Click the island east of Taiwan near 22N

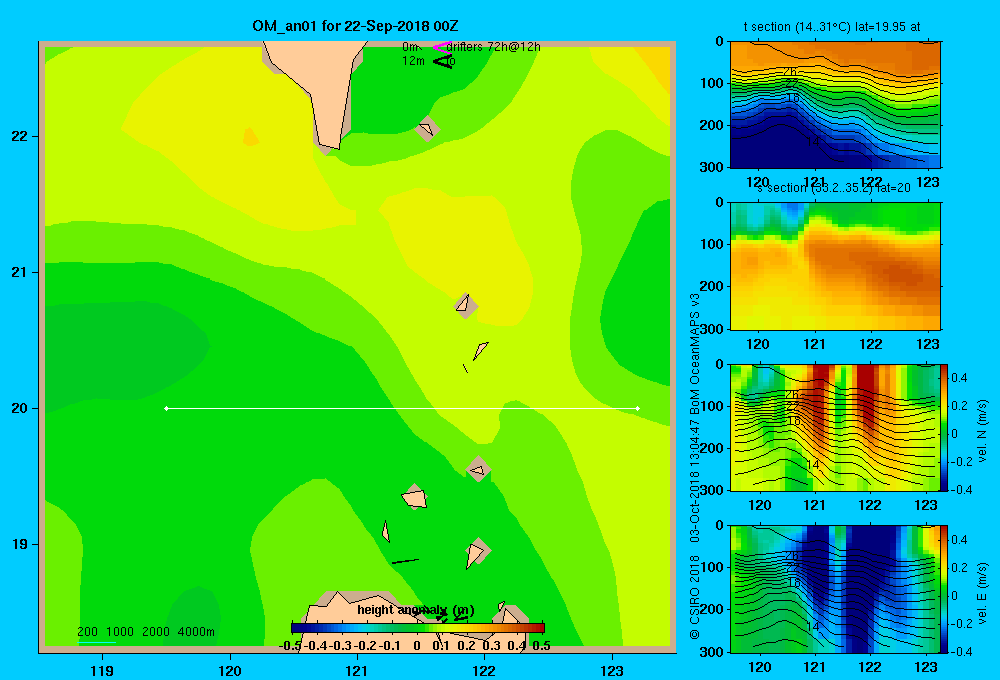click(427, 129)
